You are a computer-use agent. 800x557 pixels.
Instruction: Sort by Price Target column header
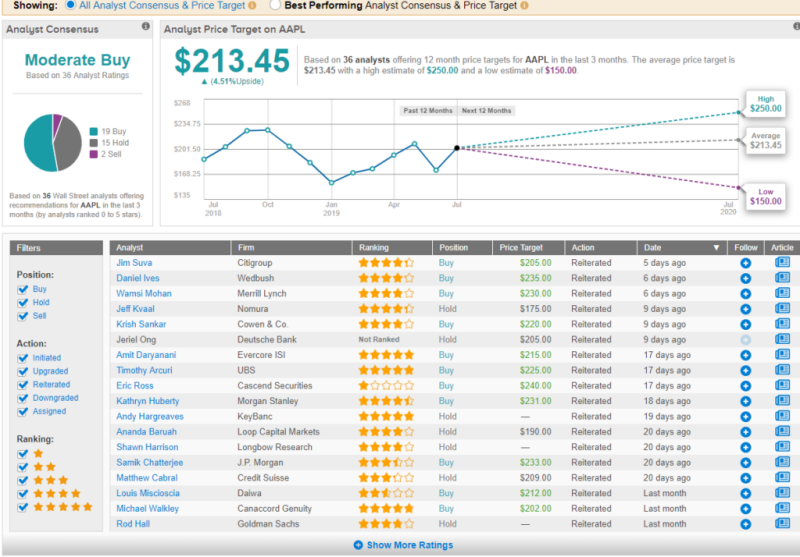(x=529, y=247)
